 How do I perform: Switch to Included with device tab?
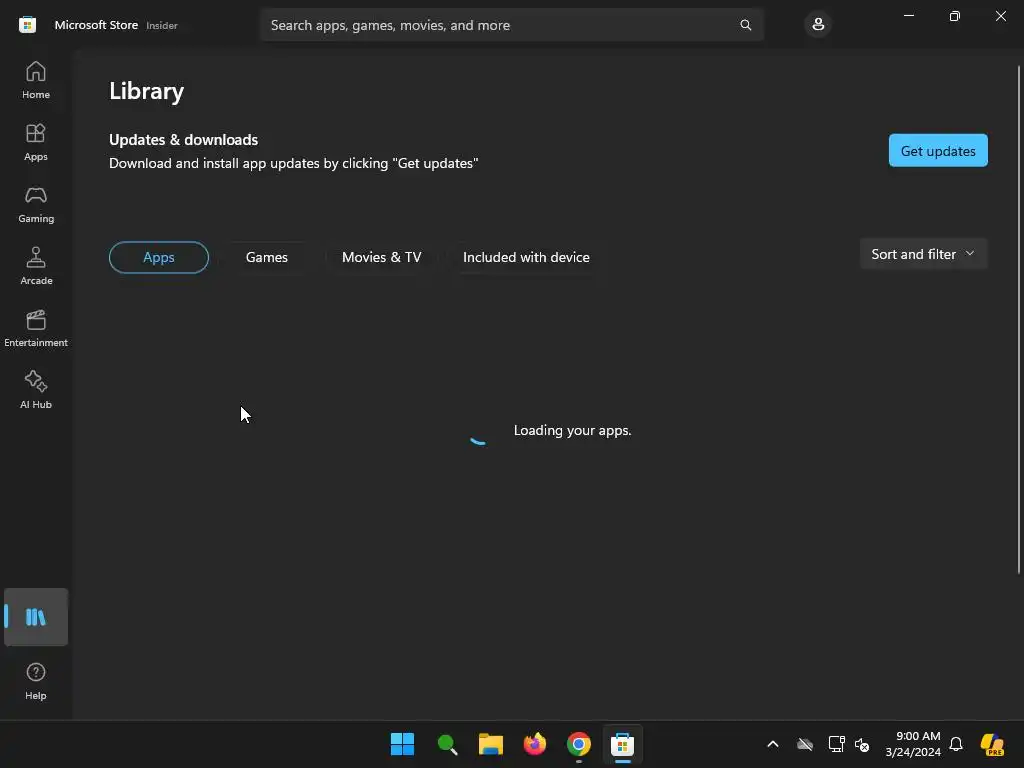pyautogui.click(x=526, y=257)
